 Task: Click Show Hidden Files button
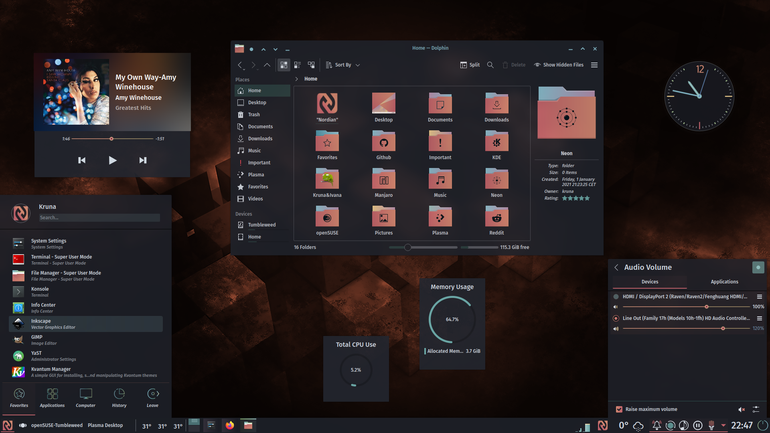(558, 65)
